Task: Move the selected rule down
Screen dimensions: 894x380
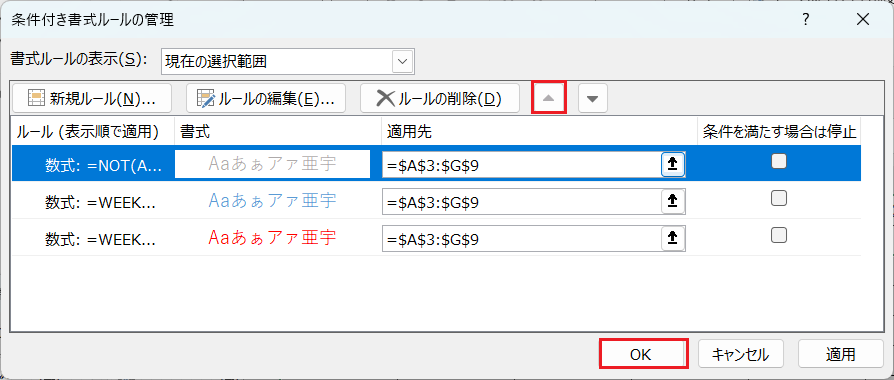Action: coord(593,99)
